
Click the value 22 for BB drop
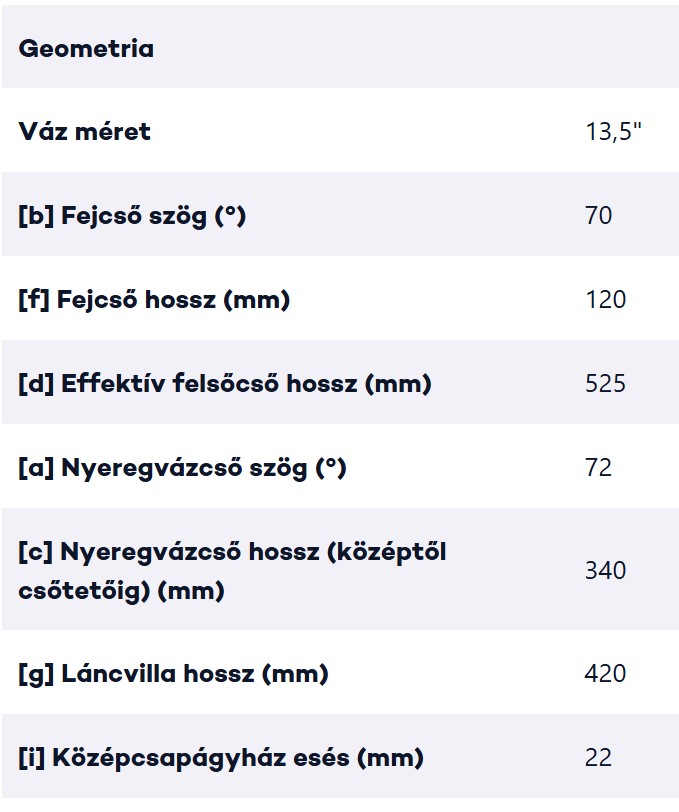coord(598,758)
